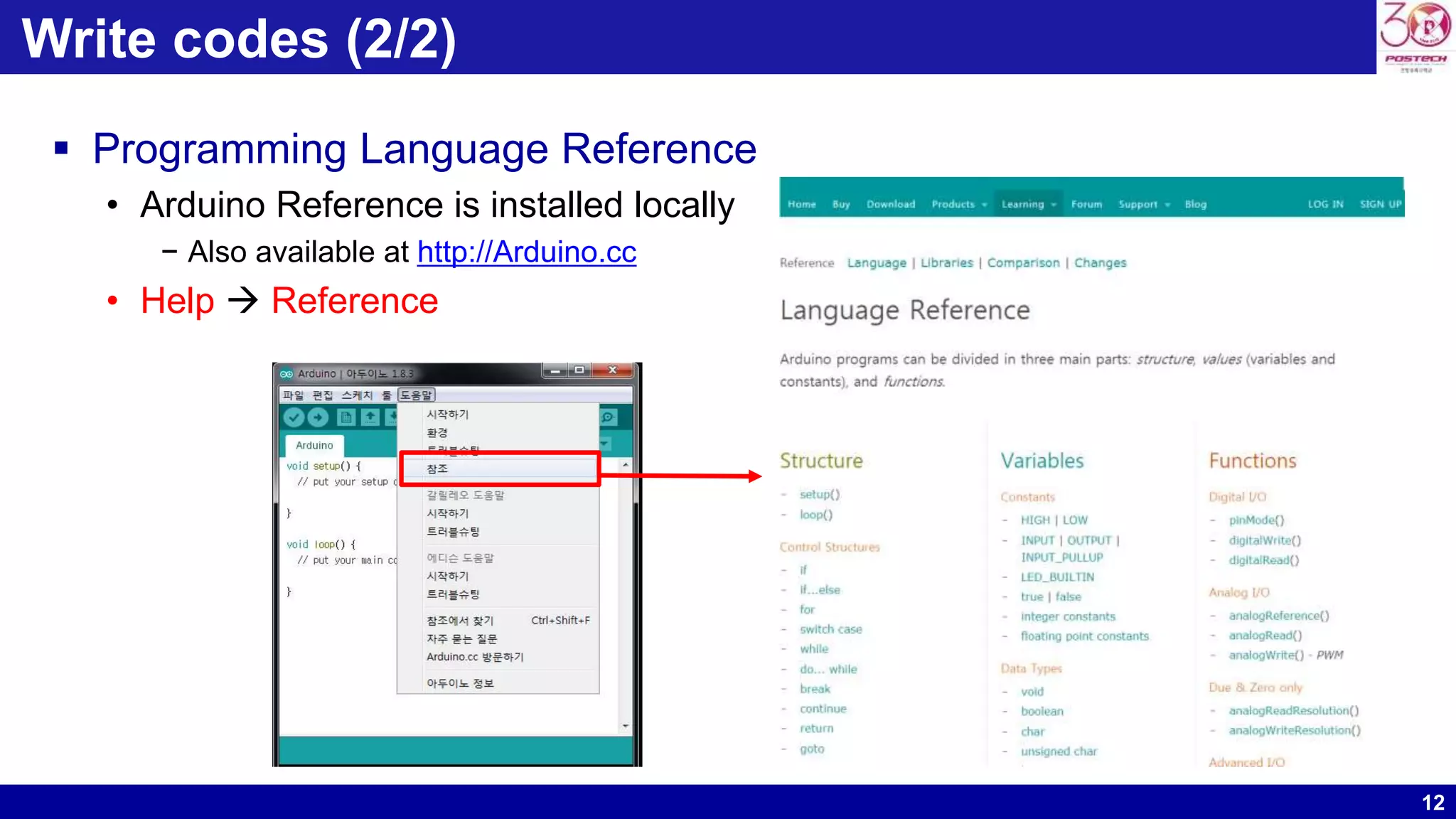Open the do... while link

click(x=828, y=670)
